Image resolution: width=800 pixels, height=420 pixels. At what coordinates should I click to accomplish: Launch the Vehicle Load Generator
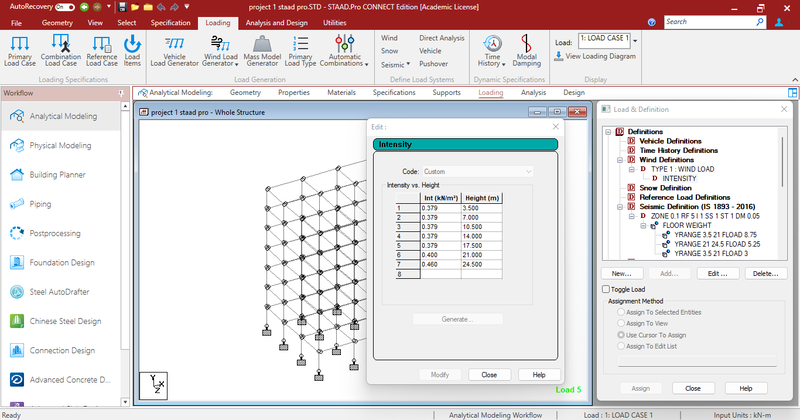174,50
